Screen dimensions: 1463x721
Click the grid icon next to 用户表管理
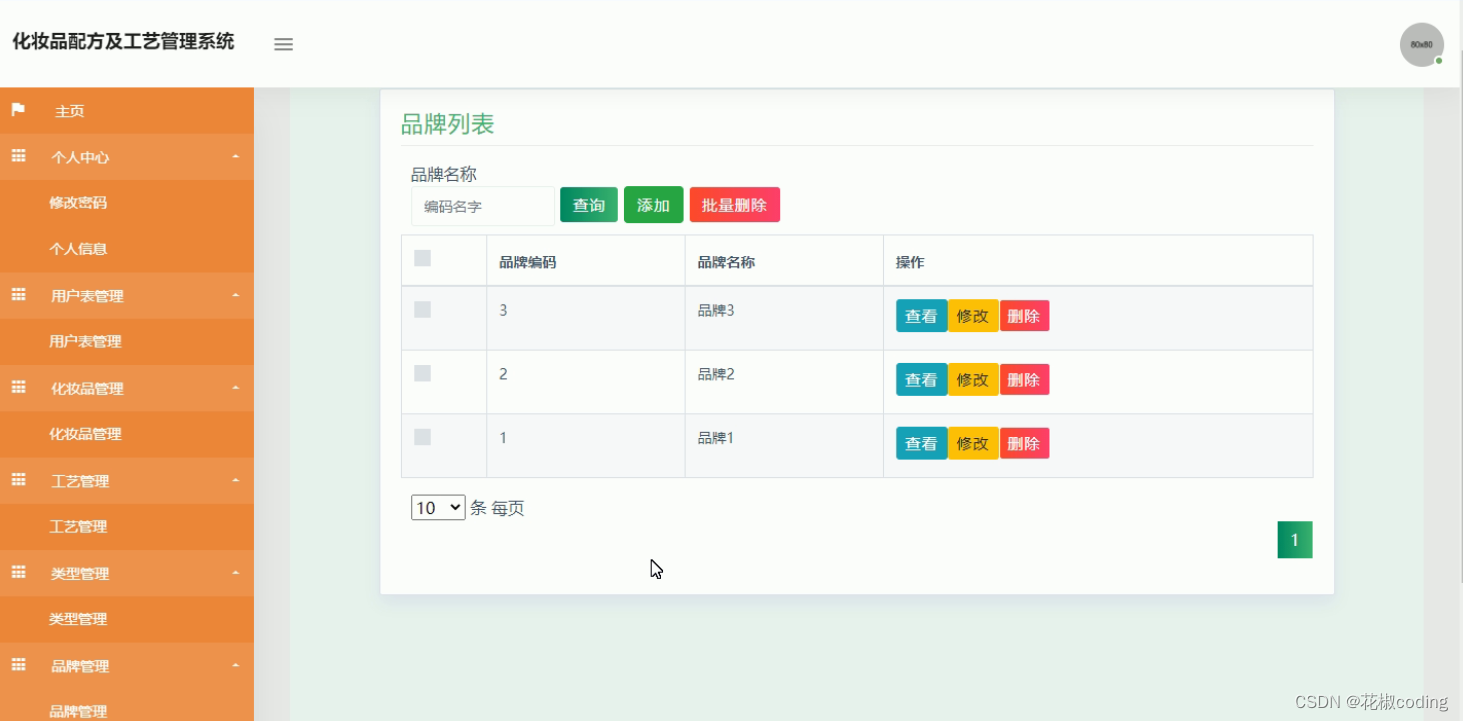[x=17, y=295]
